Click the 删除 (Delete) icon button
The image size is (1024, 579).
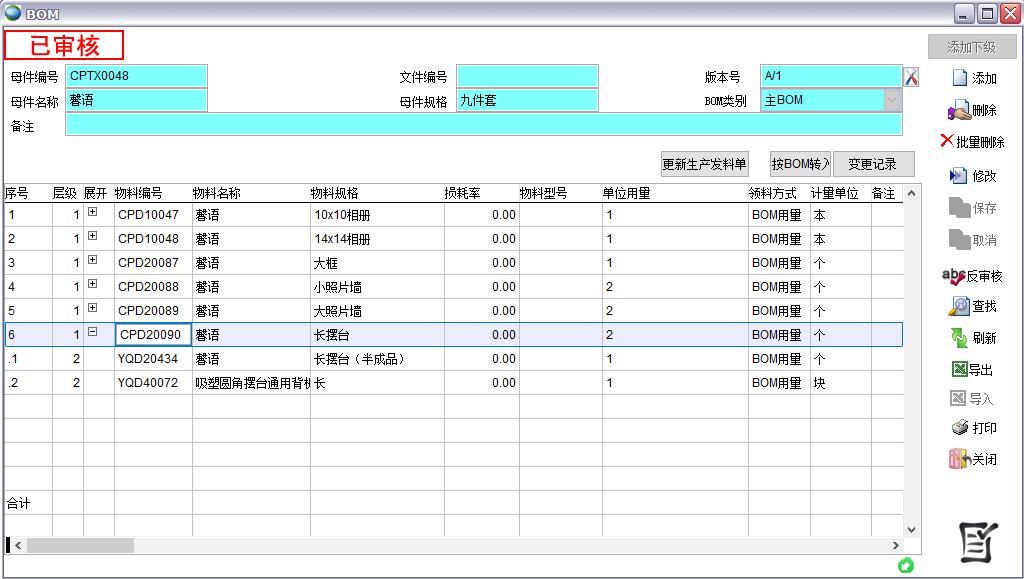960,110
